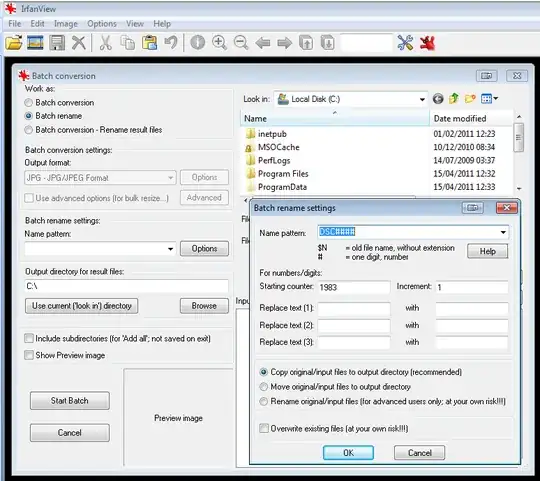Image resolution: width=540 pixels, height=481 pixels.
Task: Open the Image menu
Action: (66, 24)
